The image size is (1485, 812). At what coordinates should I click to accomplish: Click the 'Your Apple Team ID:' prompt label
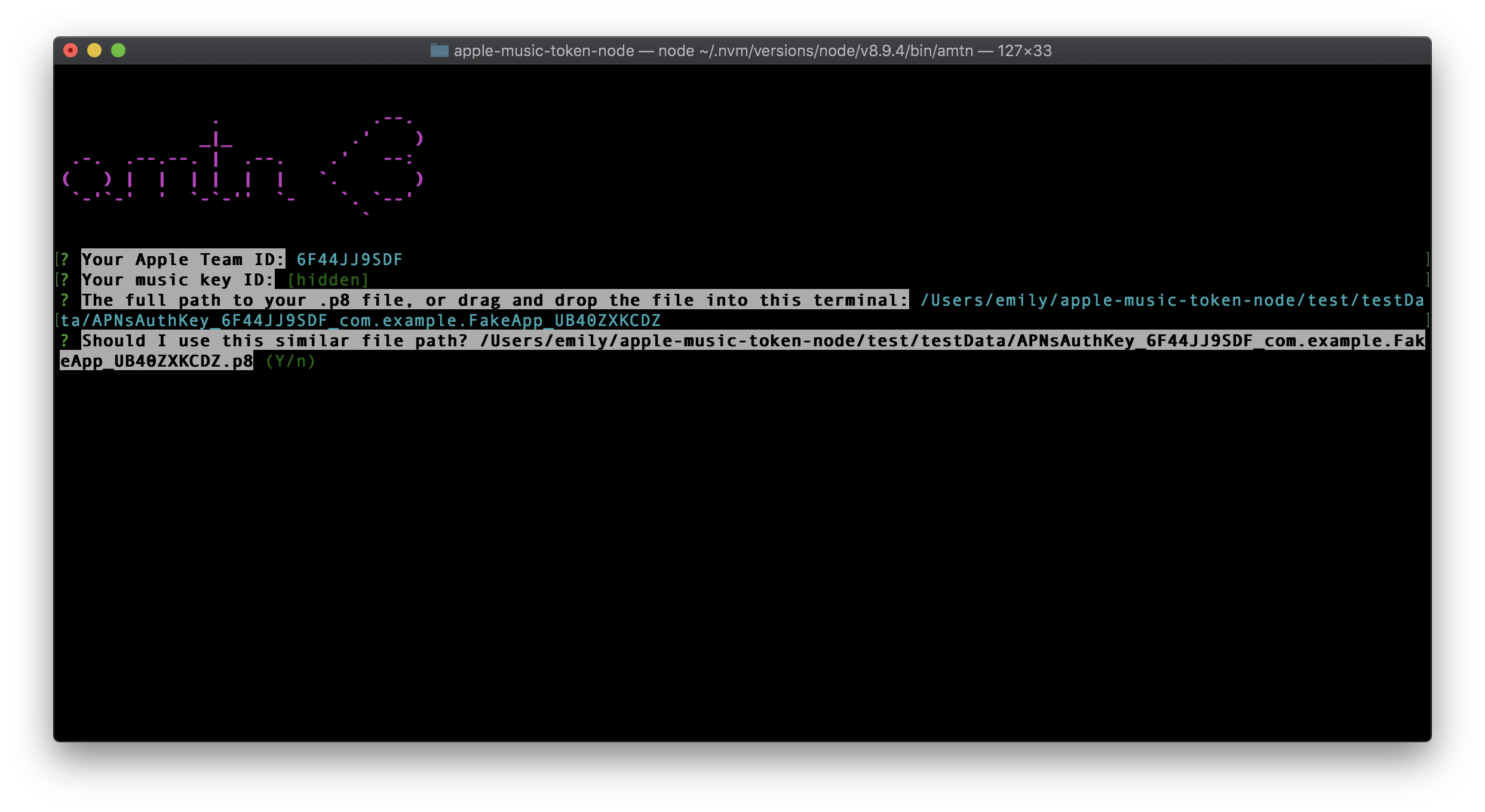click(x=182, y=260)
